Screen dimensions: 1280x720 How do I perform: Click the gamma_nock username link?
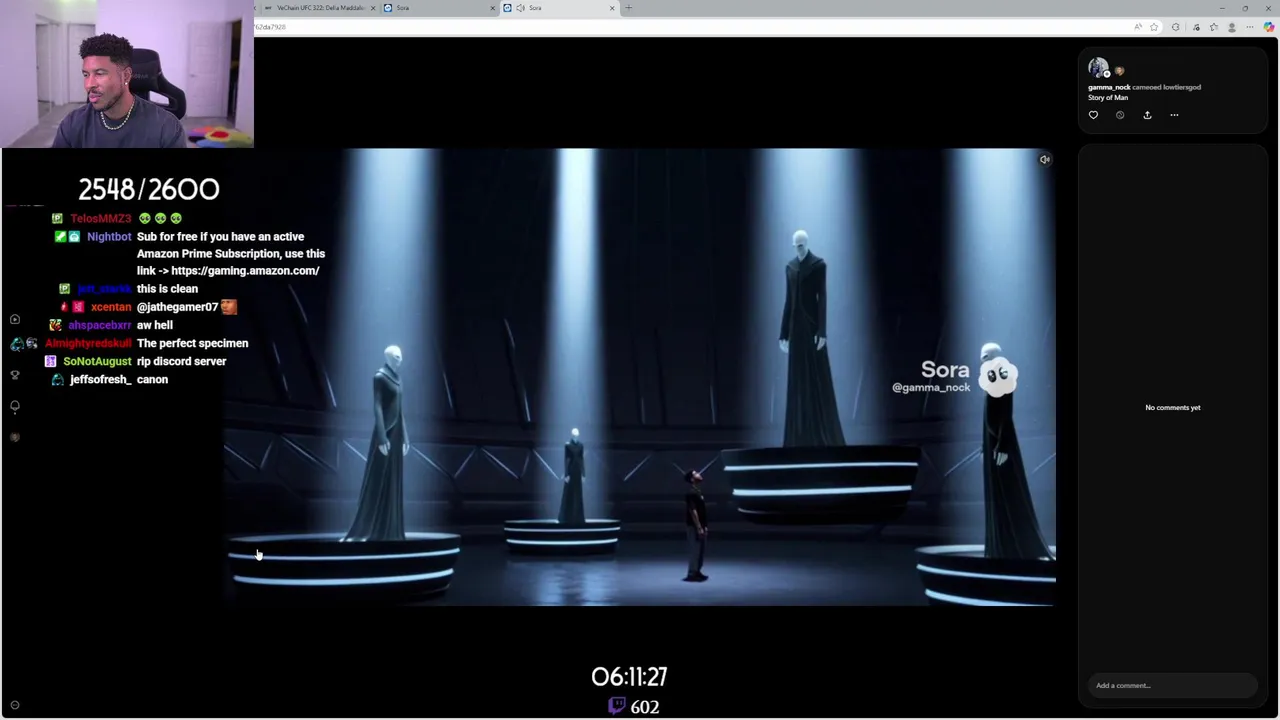coord(1109,87)
